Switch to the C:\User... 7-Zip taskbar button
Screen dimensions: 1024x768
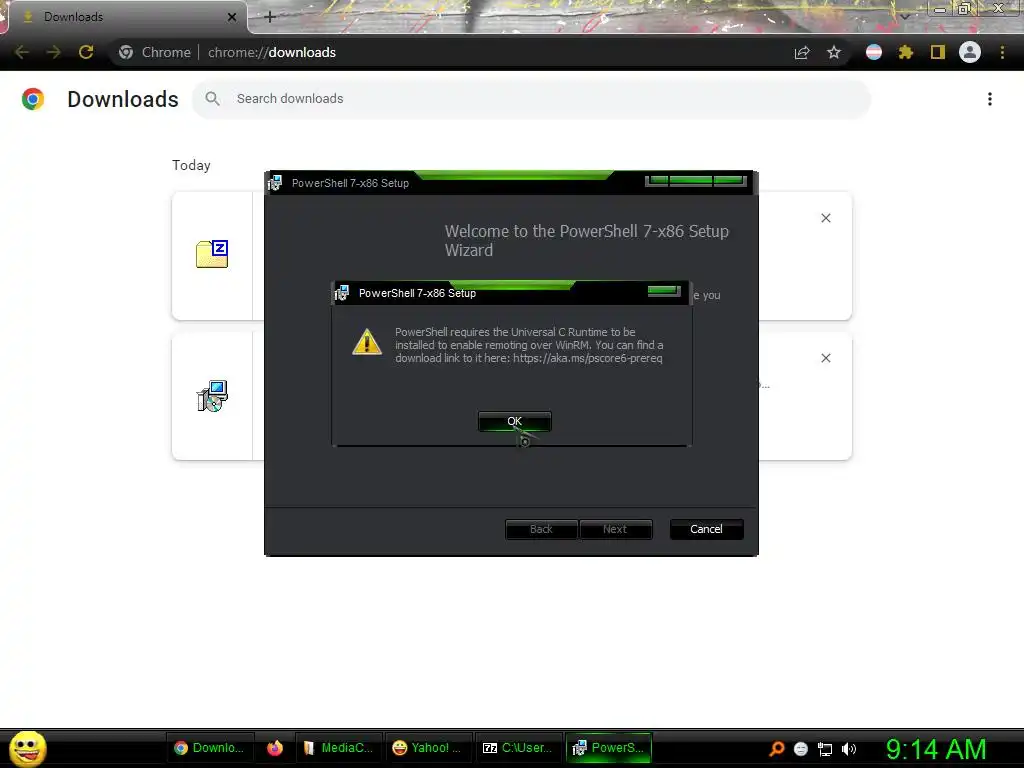[x=517, y=748]
